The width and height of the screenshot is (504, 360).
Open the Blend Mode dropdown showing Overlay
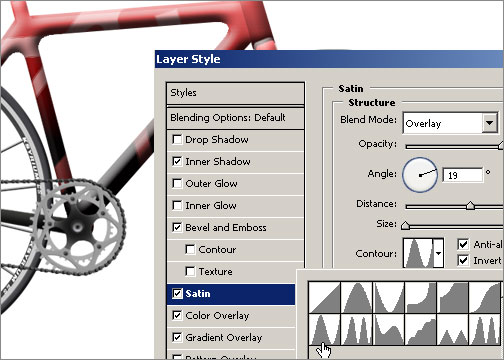tap(450, 123)
